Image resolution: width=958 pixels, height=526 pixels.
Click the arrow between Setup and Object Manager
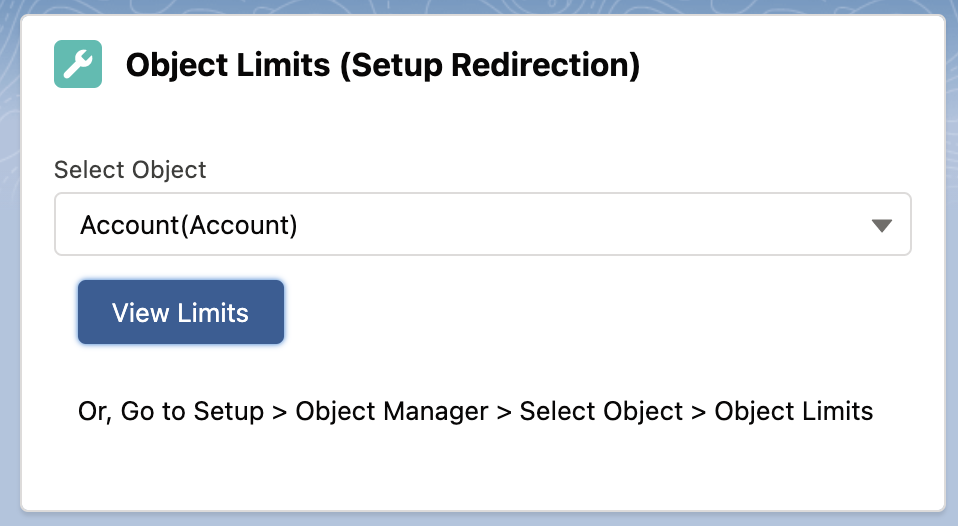(x=280, y=412)
